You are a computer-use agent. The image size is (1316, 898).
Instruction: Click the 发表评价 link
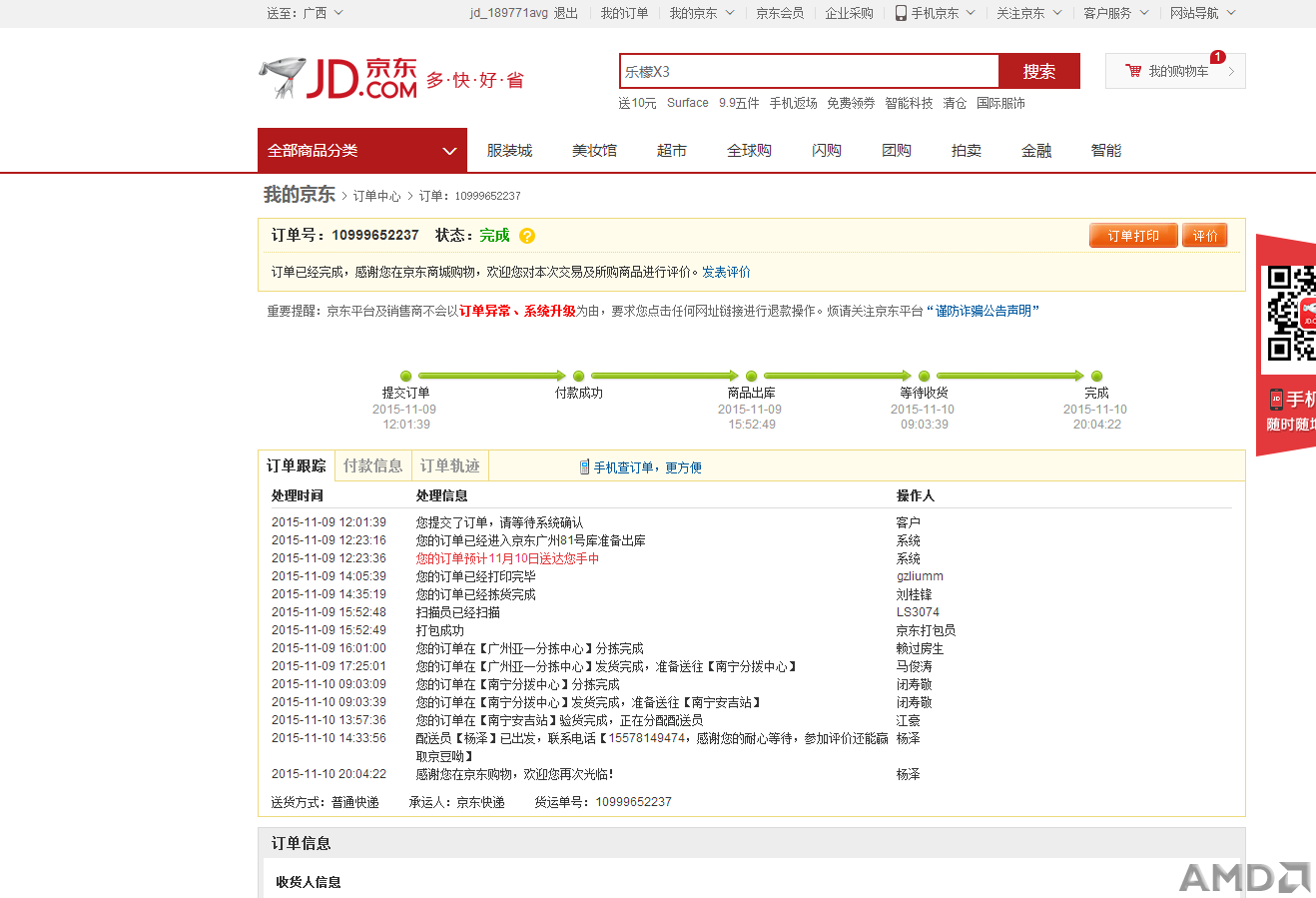[726, 272]
